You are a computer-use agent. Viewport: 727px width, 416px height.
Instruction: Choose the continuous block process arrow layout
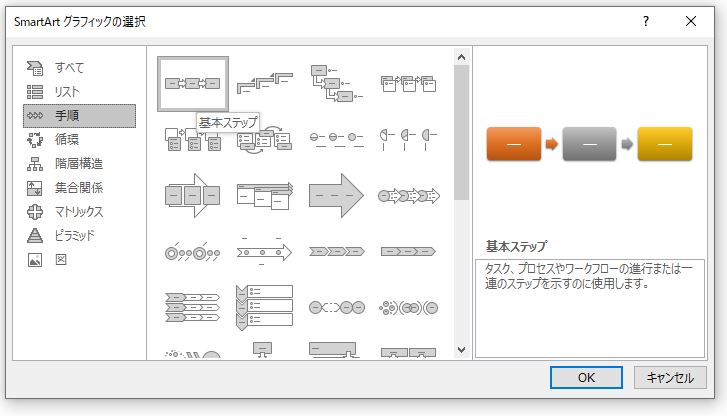click(193, 195)
